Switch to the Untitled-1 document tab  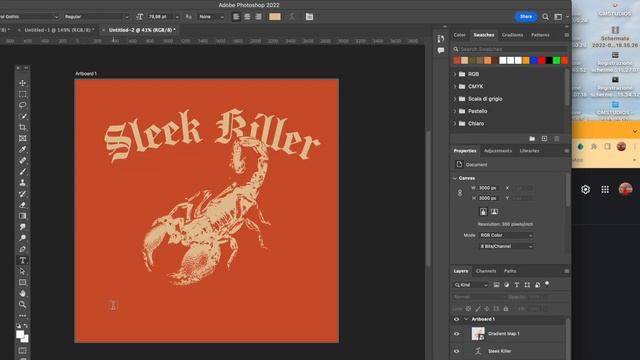point(59,30)
